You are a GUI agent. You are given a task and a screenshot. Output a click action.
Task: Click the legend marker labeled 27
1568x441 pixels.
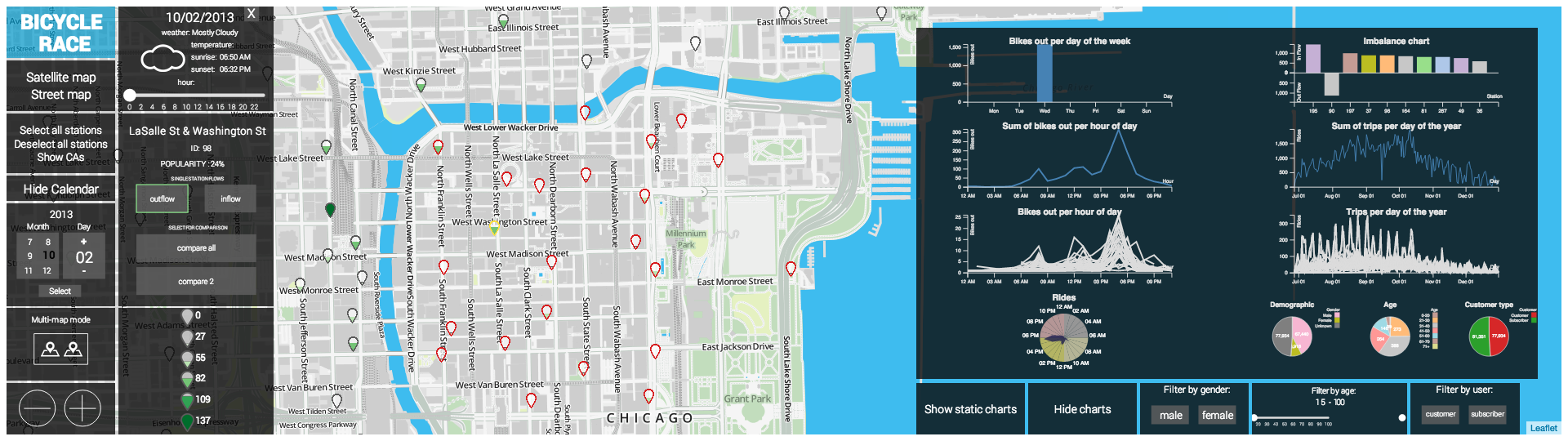[187, 336]
